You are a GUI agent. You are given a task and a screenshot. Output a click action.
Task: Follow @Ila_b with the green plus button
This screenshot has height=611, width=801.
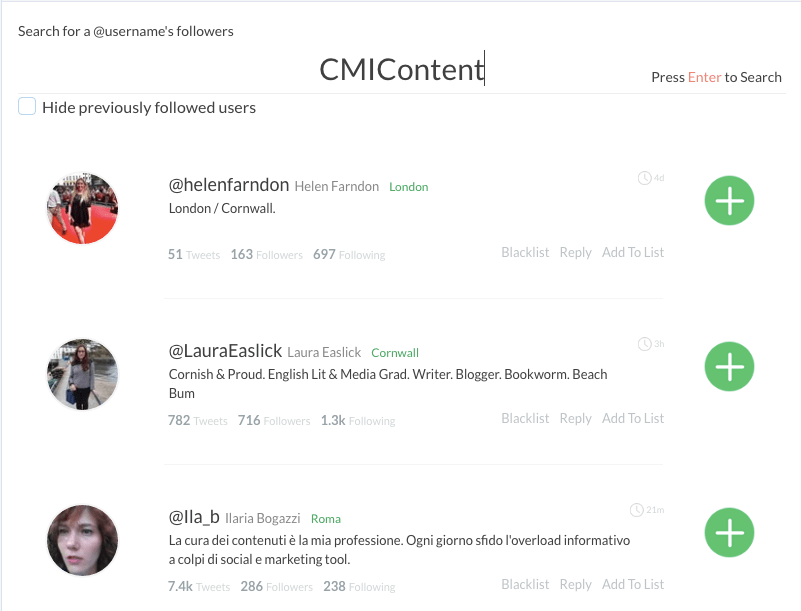click(729, 533)
